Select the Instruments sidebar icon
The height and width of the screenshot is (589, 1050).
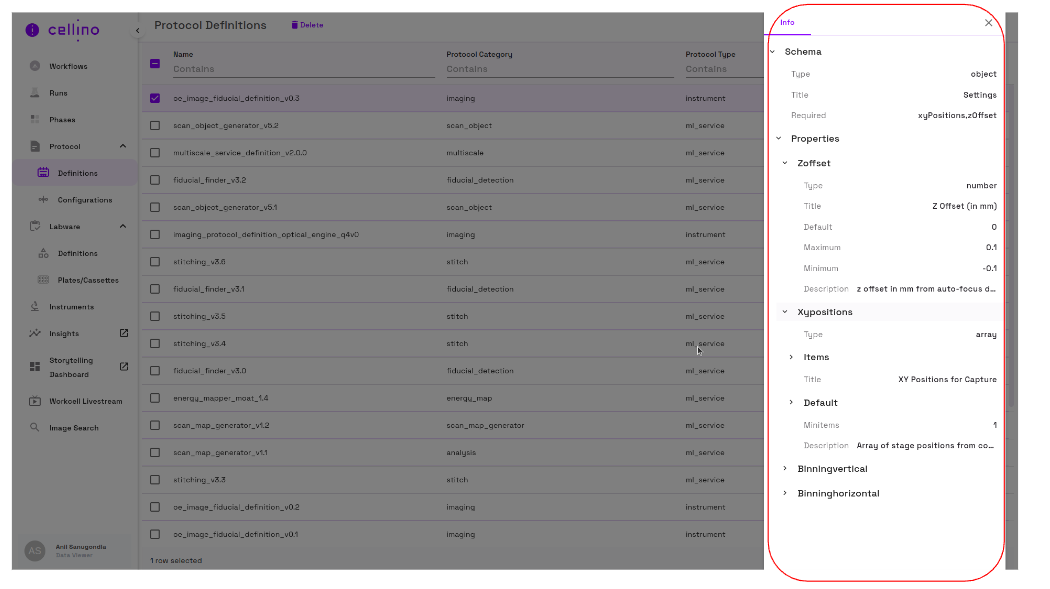click(35, 307)
